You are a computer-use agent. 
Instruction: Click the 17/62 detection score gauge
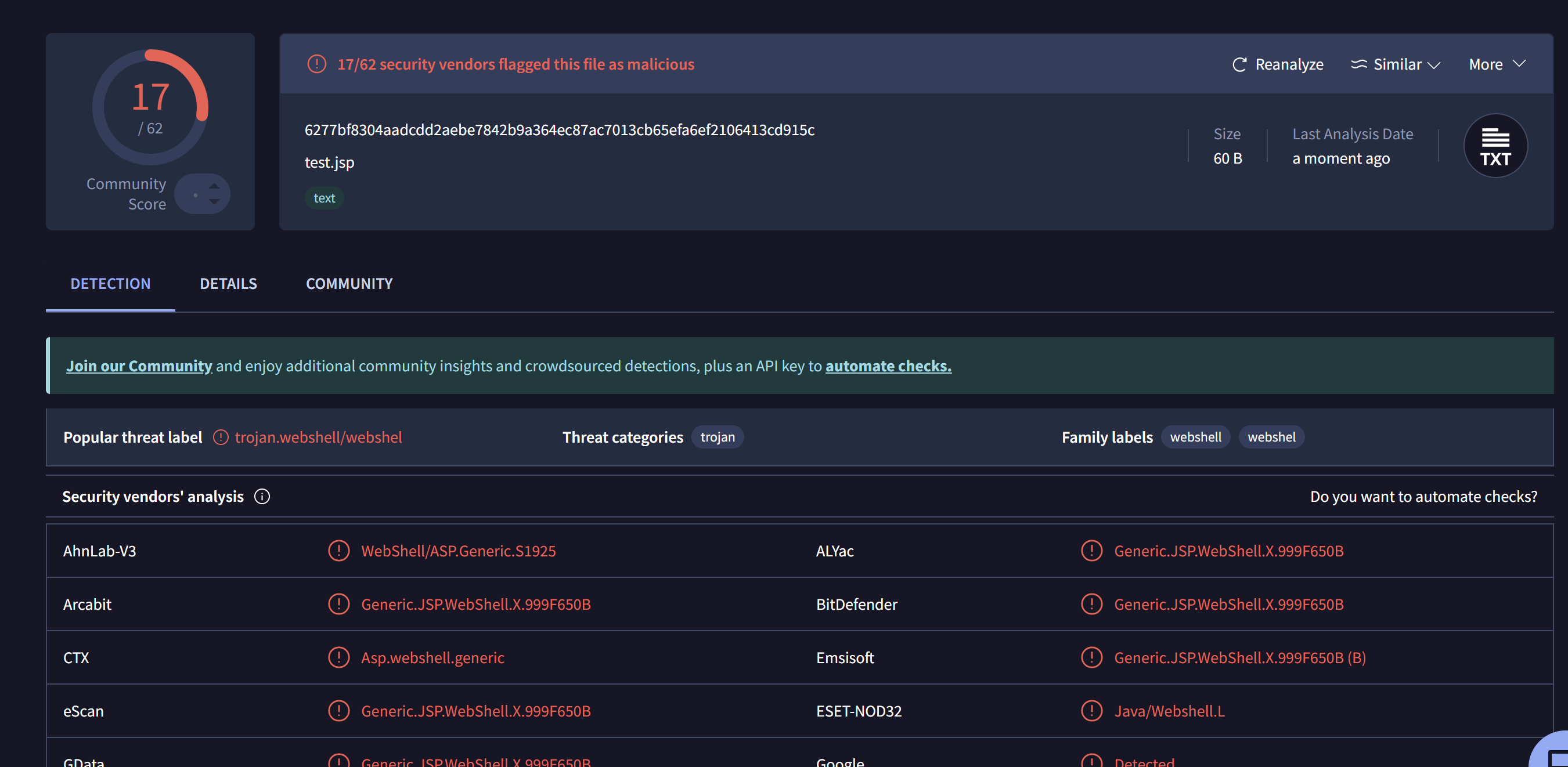pos(150,107)
